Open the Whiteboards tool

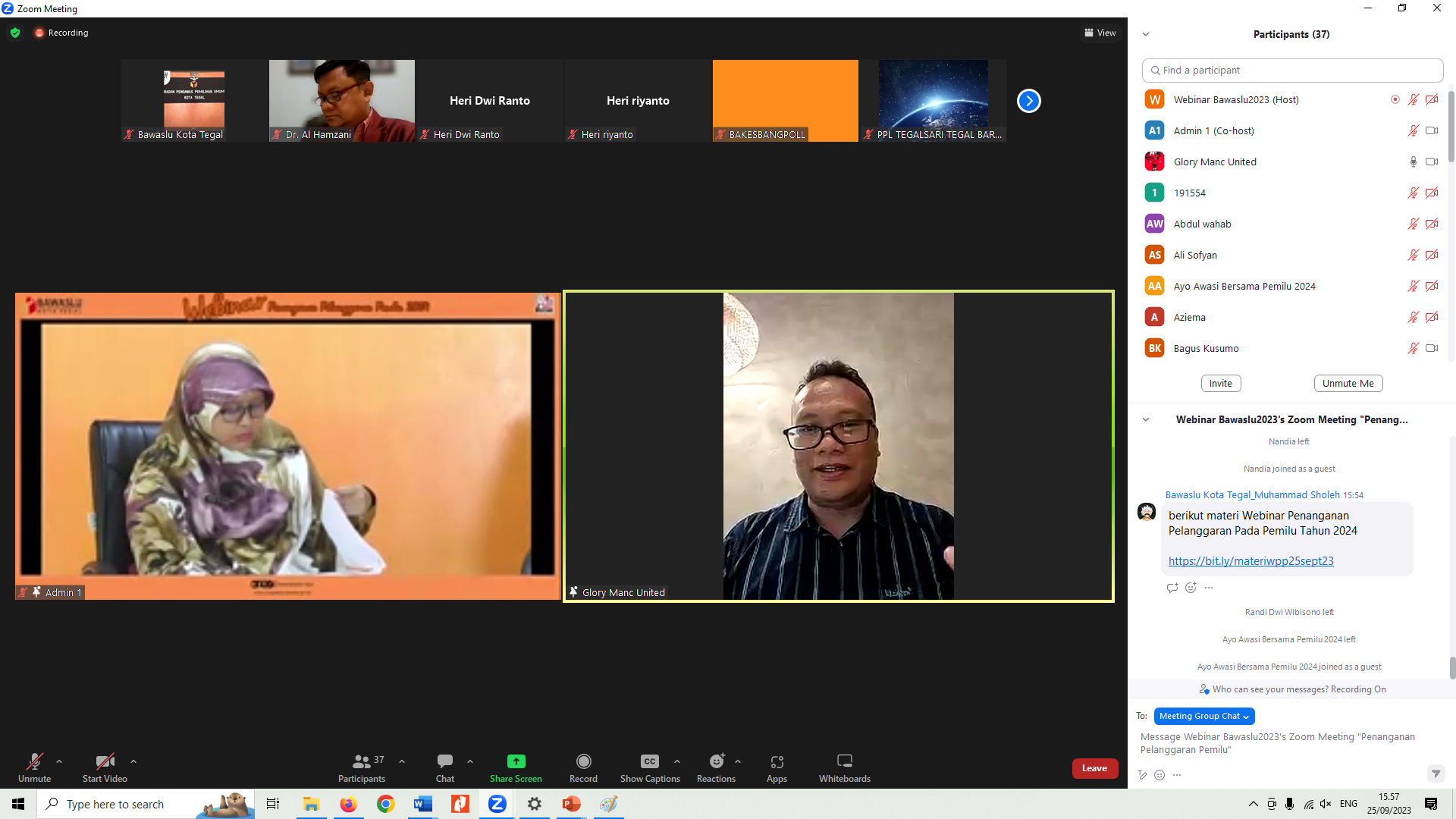point(844,761)
